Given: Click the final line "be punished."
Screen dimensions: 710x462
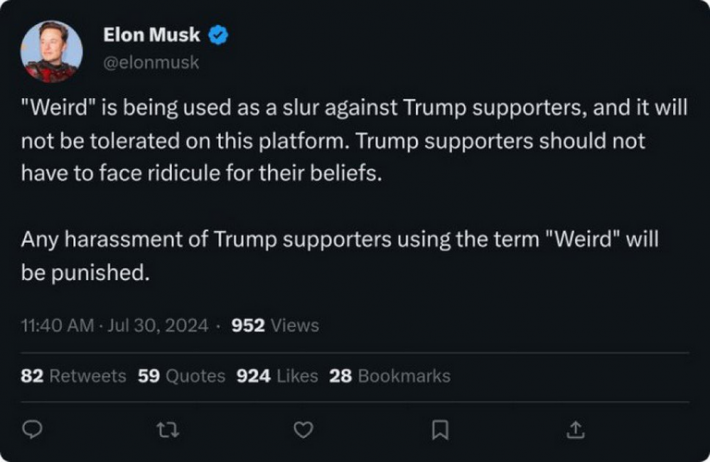Looking at the screenshot, I should point(85,273).
